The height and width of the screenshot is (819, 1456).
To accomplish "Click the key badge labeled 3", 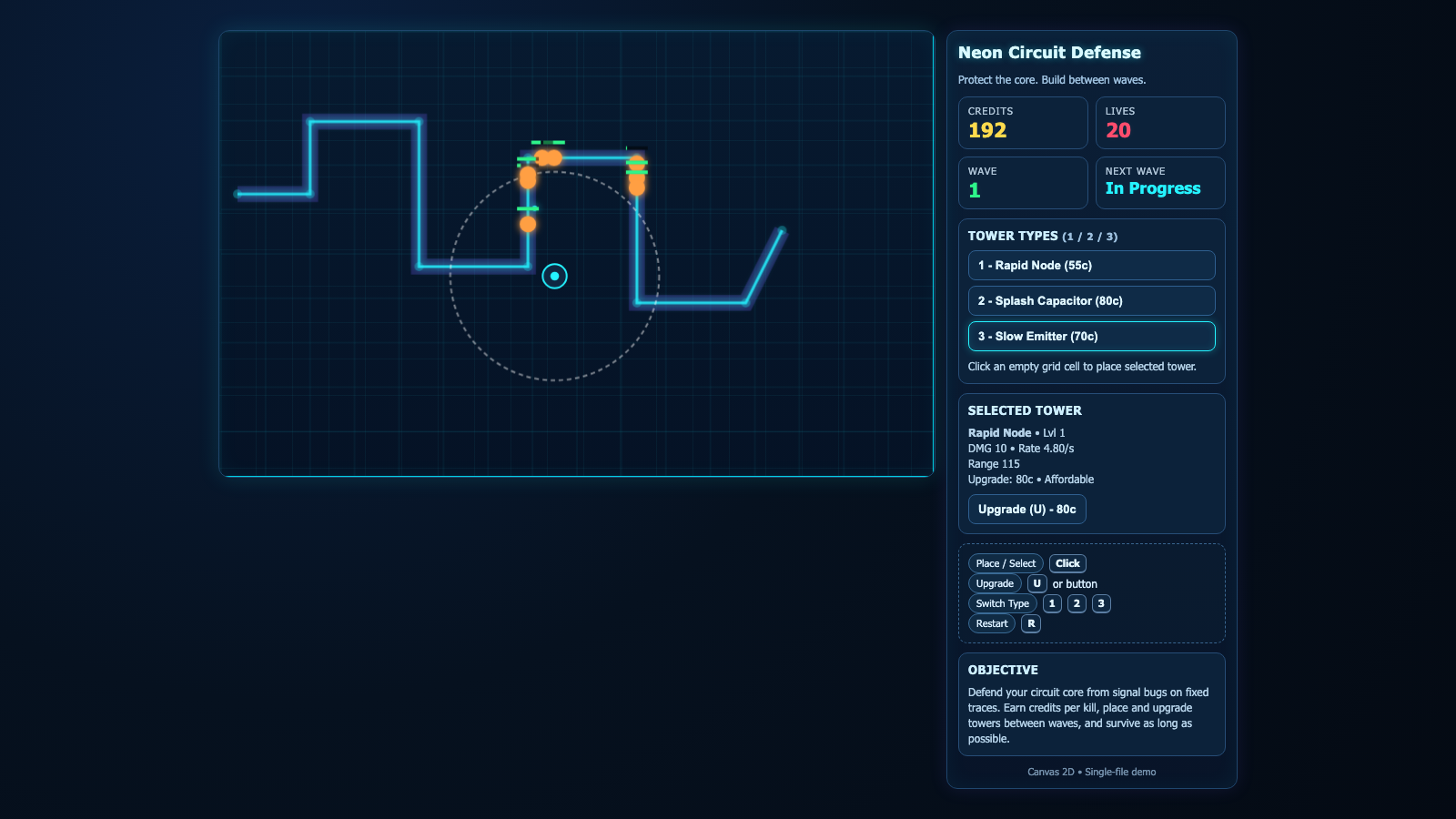I will coord(1101,604).
